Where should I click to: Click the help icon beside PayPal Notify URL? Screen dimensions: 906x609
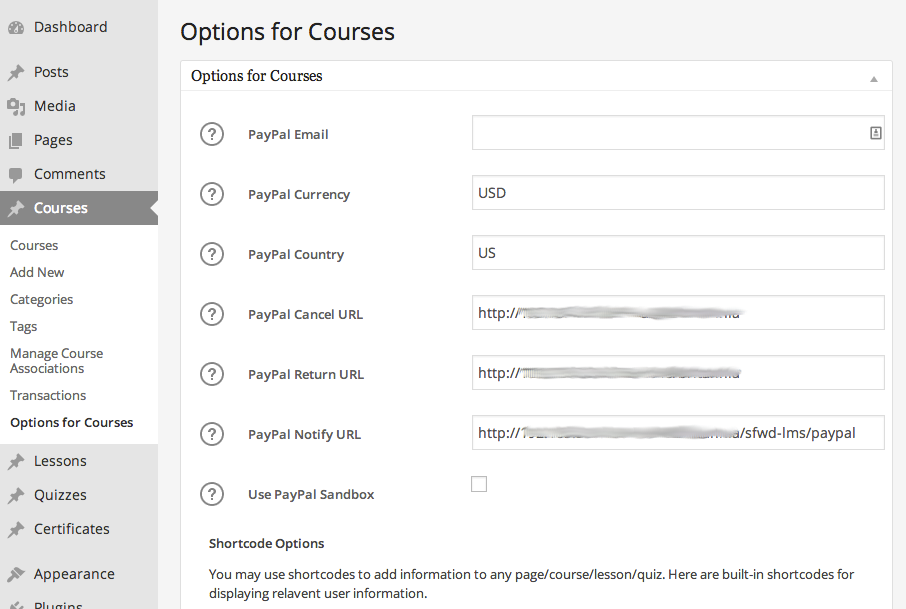tap(212, 434)
